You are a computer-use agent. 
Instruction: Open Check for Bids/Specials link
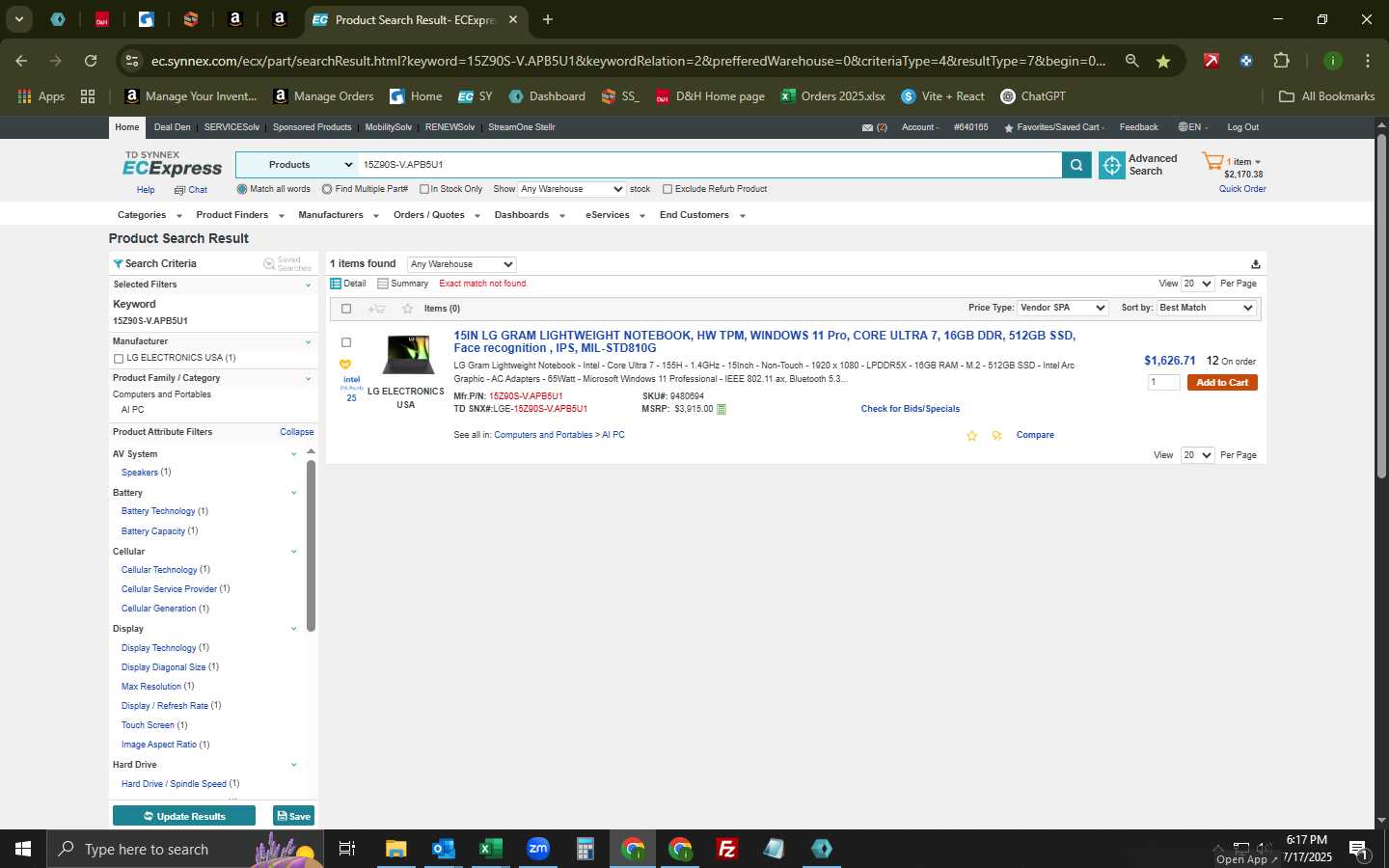(x=910, y=409)
